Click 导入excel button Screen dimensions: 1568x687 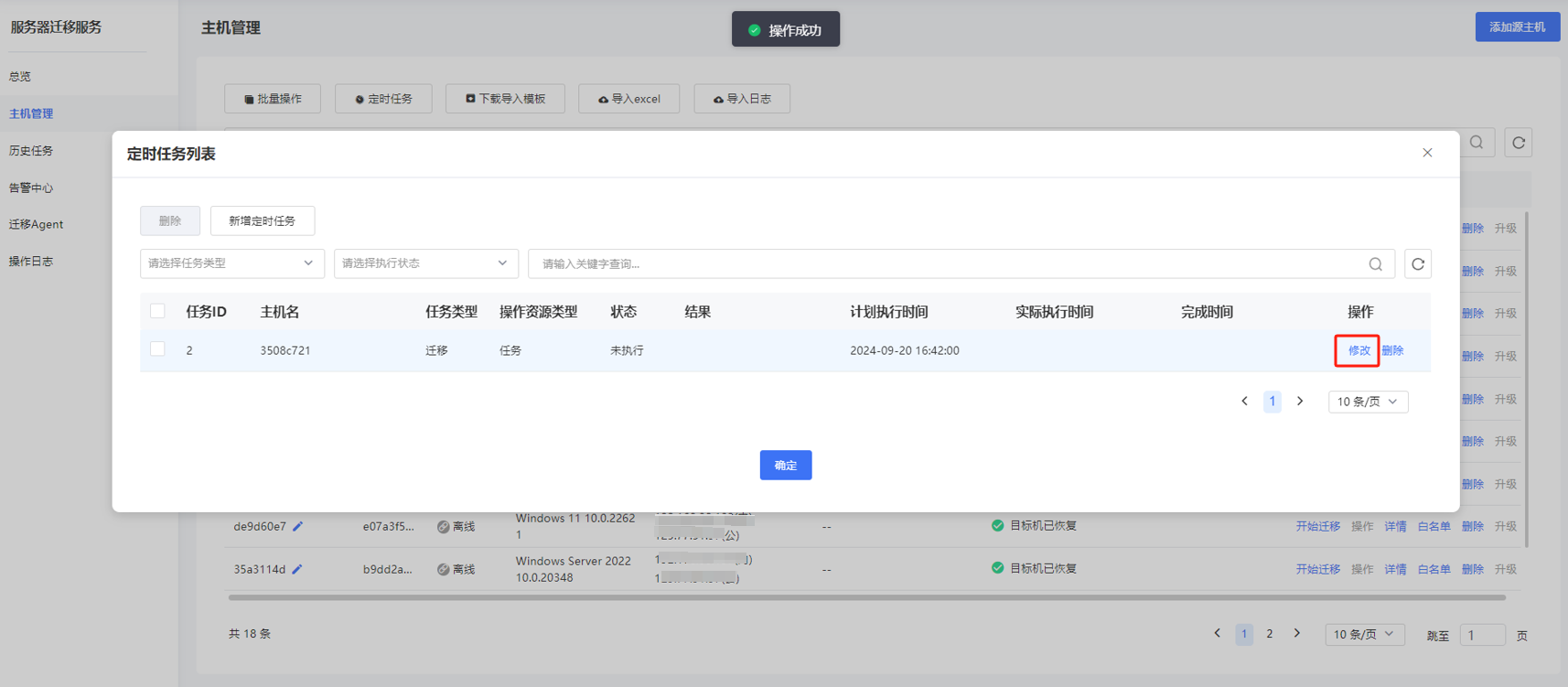click(x=628, y=99)
